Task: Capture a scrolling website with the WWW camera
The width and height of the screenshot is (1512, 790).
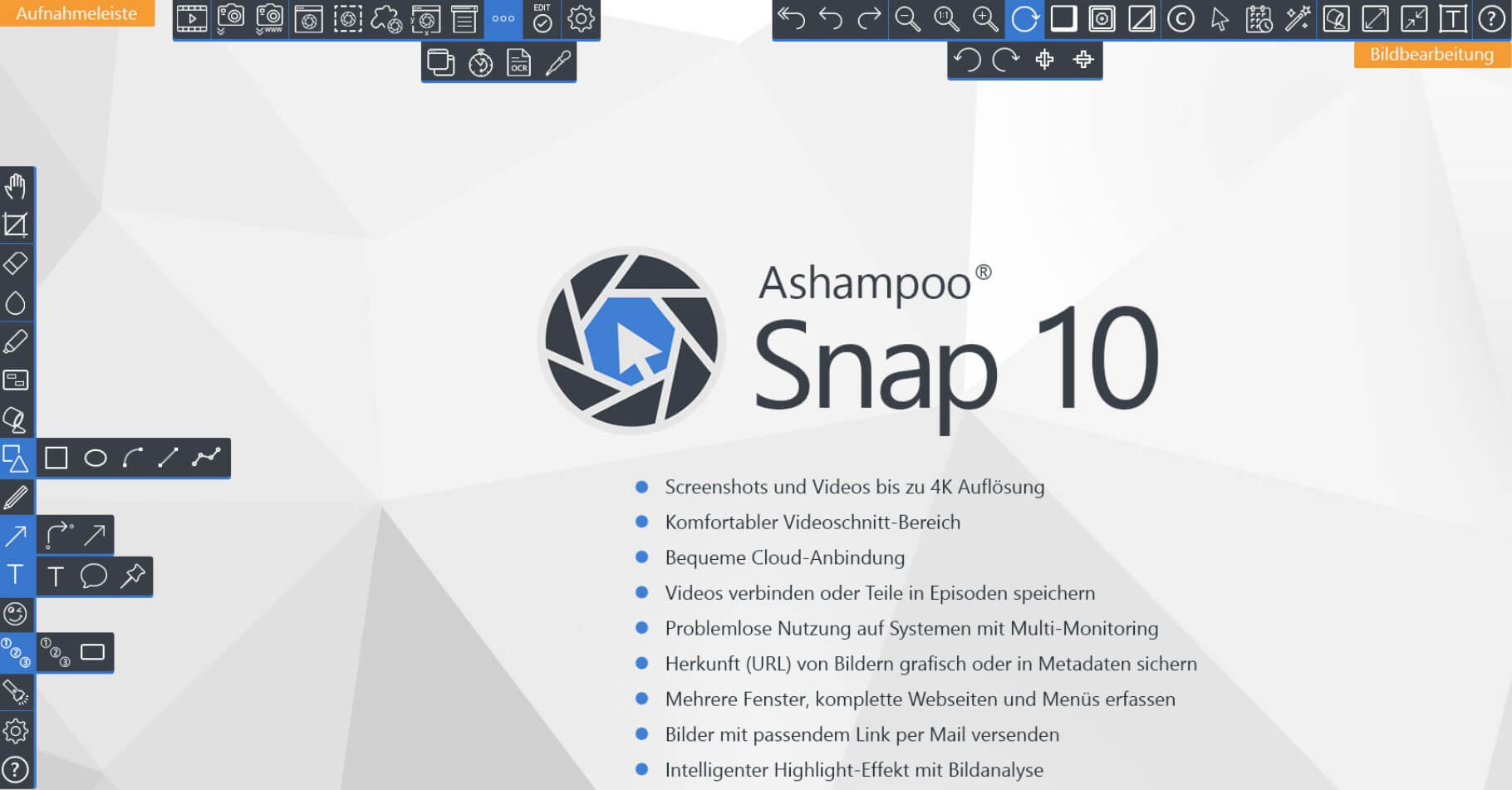Action: pos(270,18)
